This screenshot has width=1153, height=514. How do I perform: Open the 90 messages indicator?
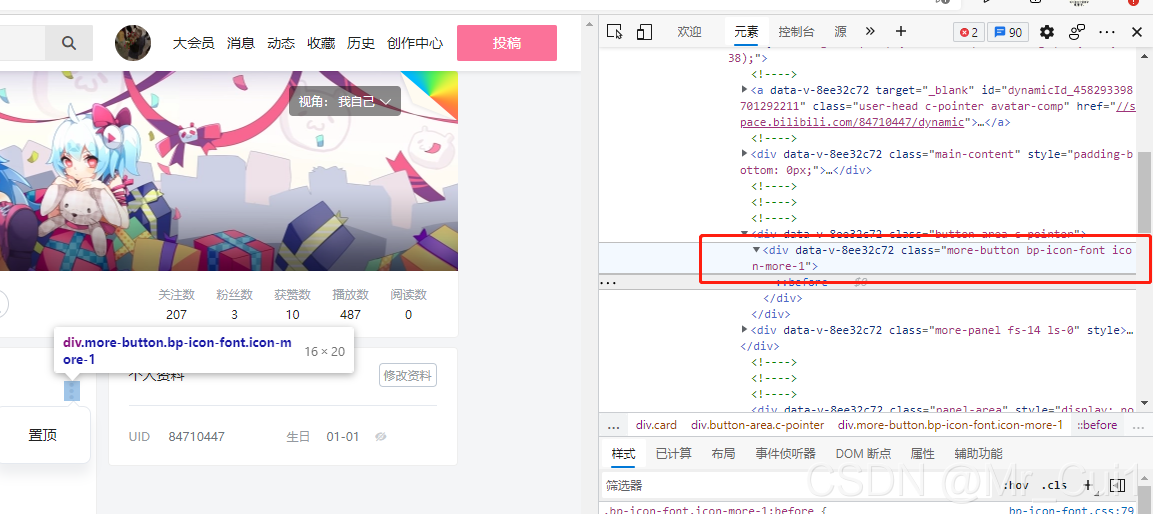click(x=1008, y=32)
